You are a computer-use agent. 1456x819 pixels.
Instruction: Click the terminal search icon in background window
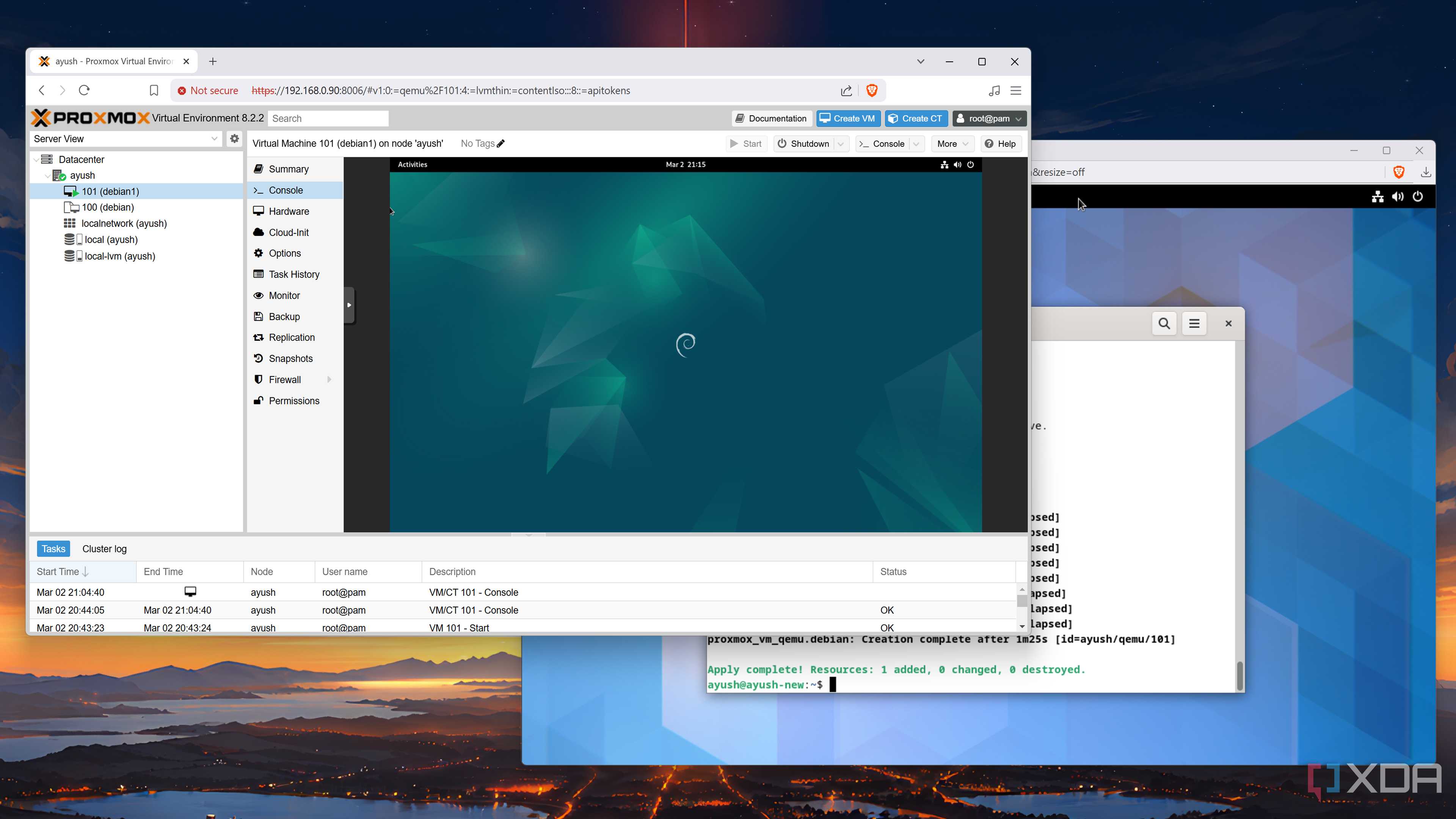coord(1164,323)
